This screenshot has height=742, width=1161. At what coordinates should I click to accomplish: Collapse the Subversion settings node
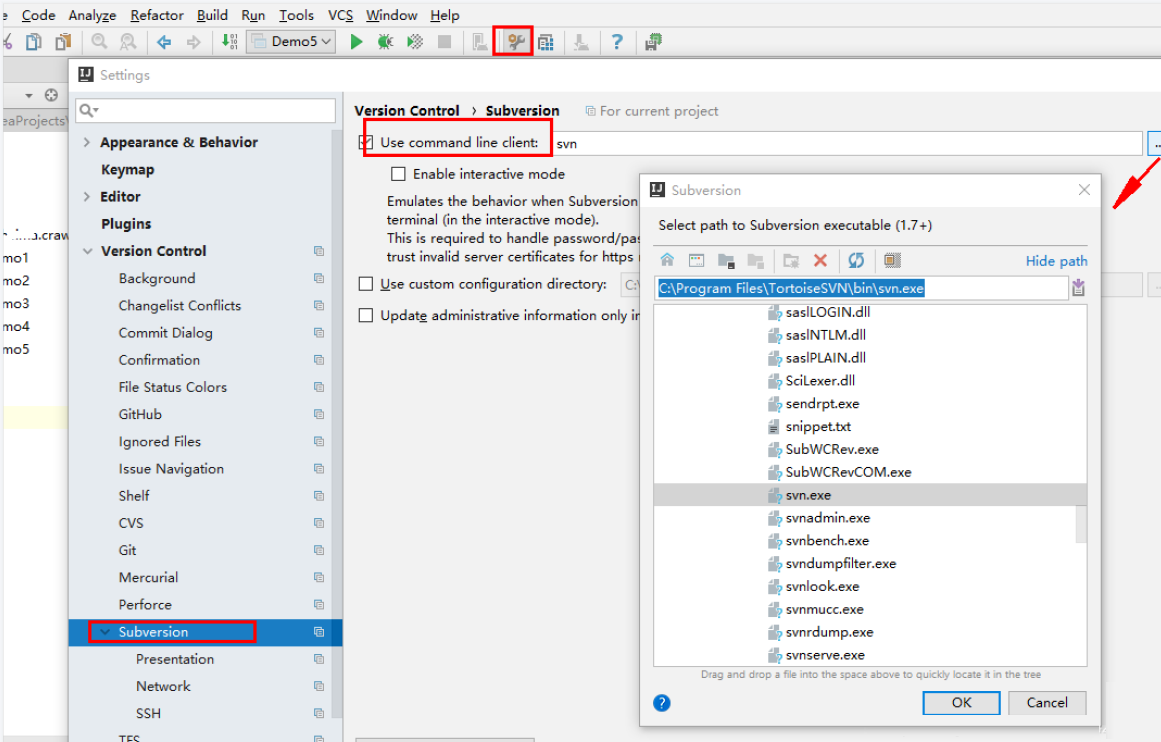105,632
